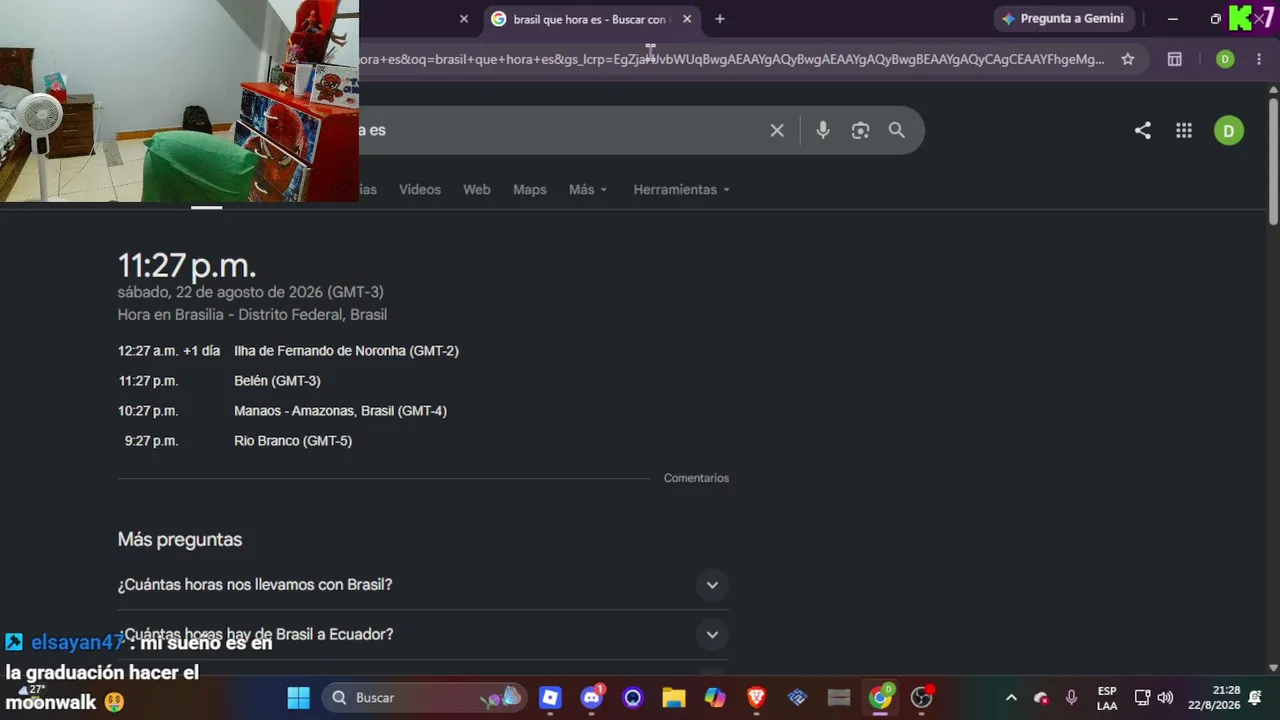This screenshot has width=1280, height=720.
Task: Clear the Google search box text
Action: coord(777,130)
